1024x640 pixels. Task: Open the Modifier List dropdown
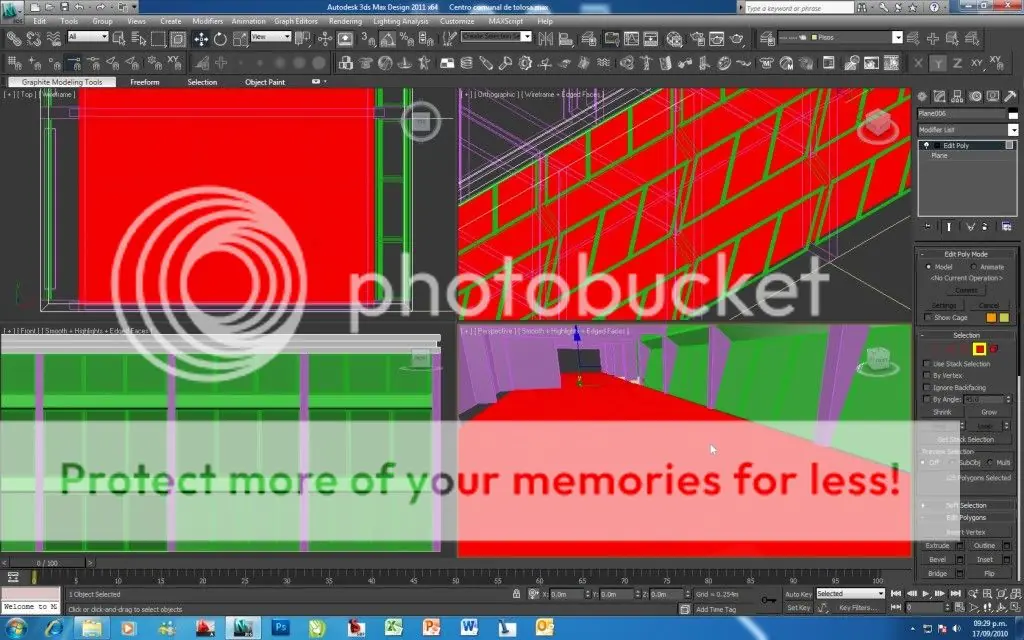(x=967, y=130)
